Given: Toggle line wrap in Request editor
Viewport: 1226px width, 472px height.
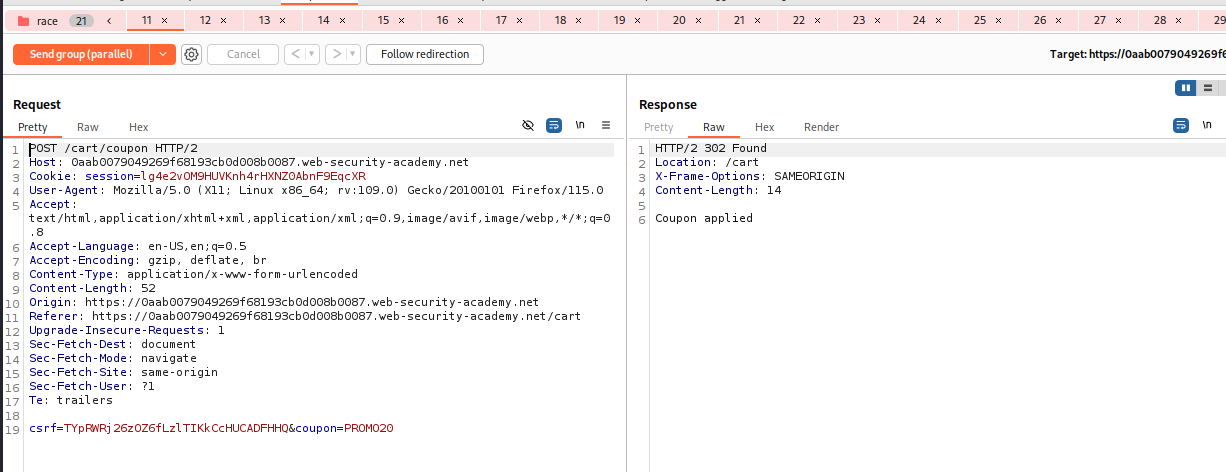Looking at the screenshot, I should (x=554, y=126).
